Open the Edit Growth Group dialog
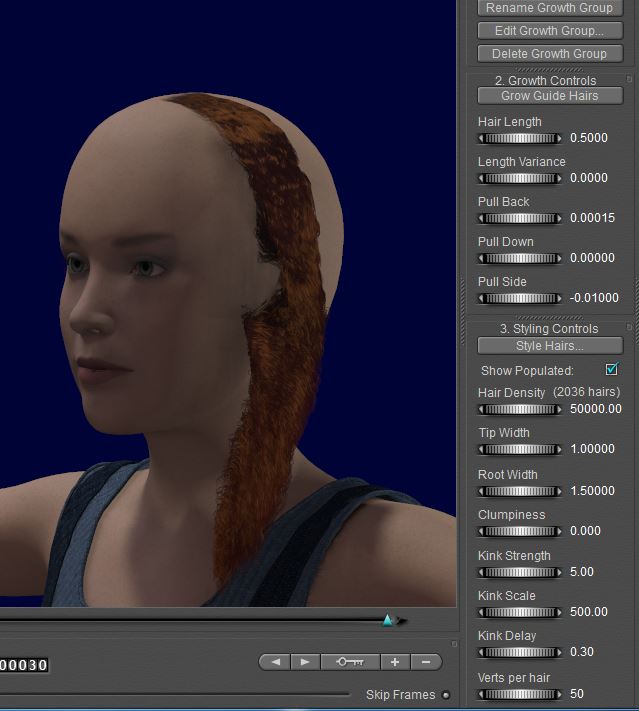This screenshot has height=711, width=639. (549, 31)
